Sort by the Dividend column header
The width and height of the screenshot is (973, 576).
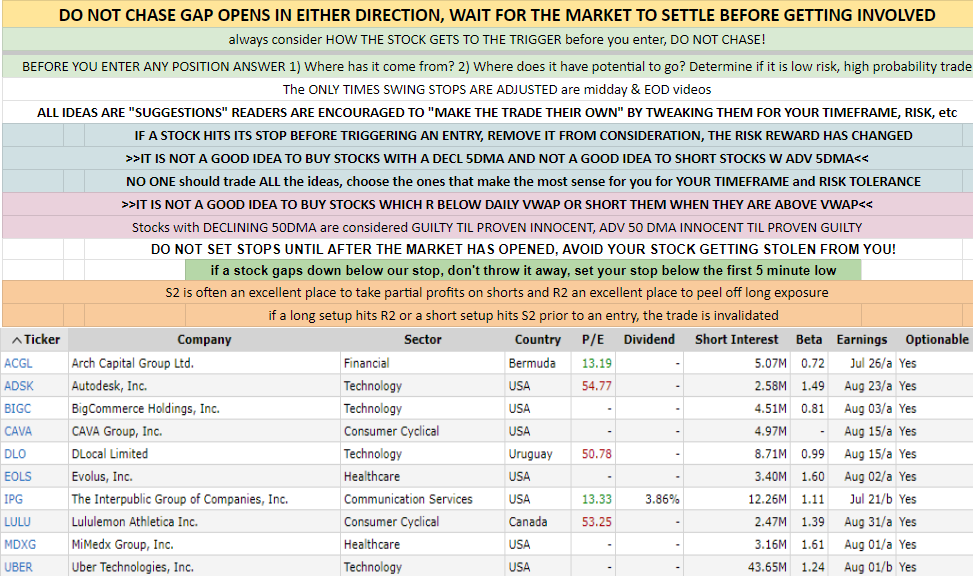click(649, 340)
